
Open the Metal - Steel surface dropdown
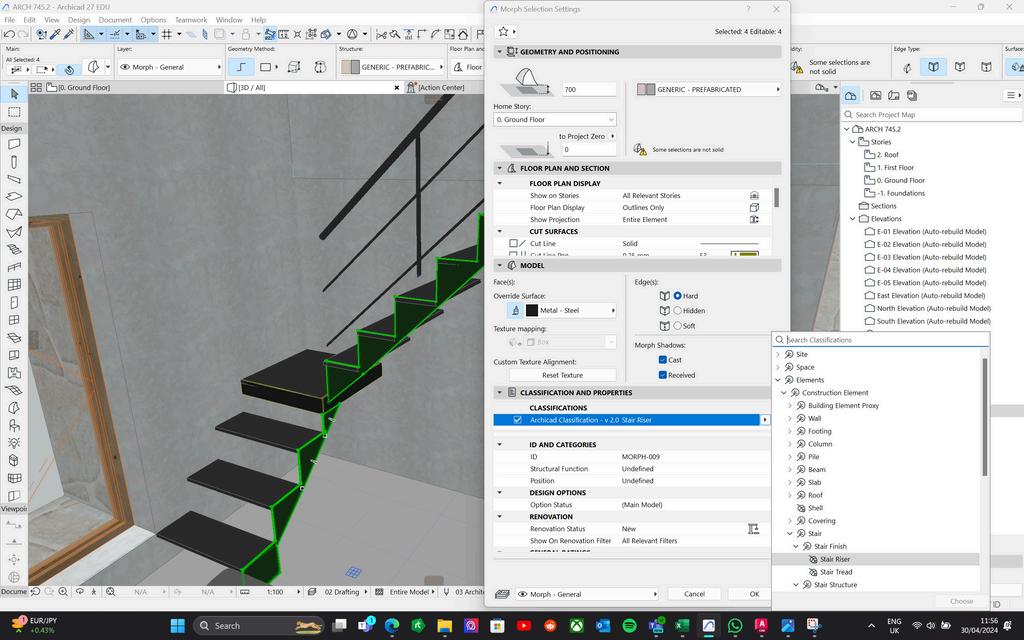[x=570, y=311]
